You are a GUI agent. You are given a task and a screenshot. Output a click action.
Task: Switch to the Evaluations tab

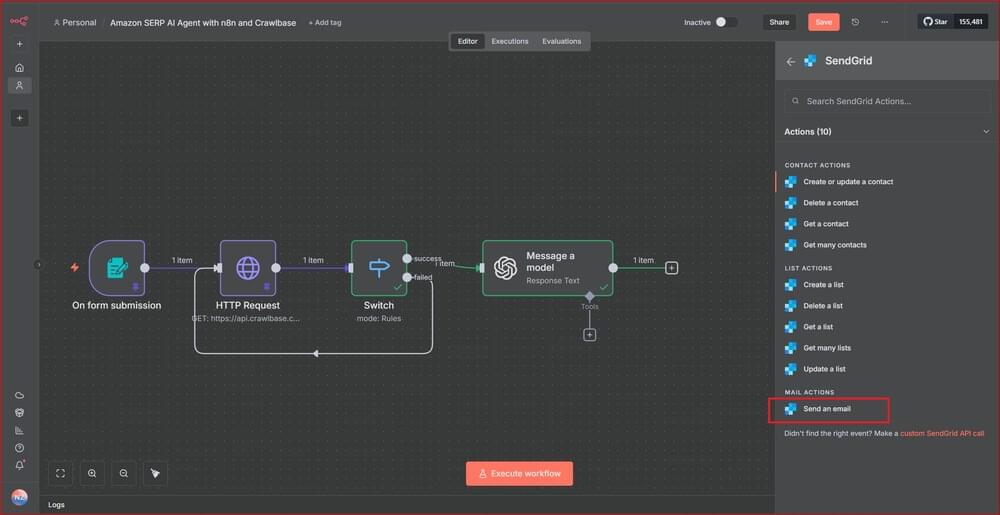(561, 41)
